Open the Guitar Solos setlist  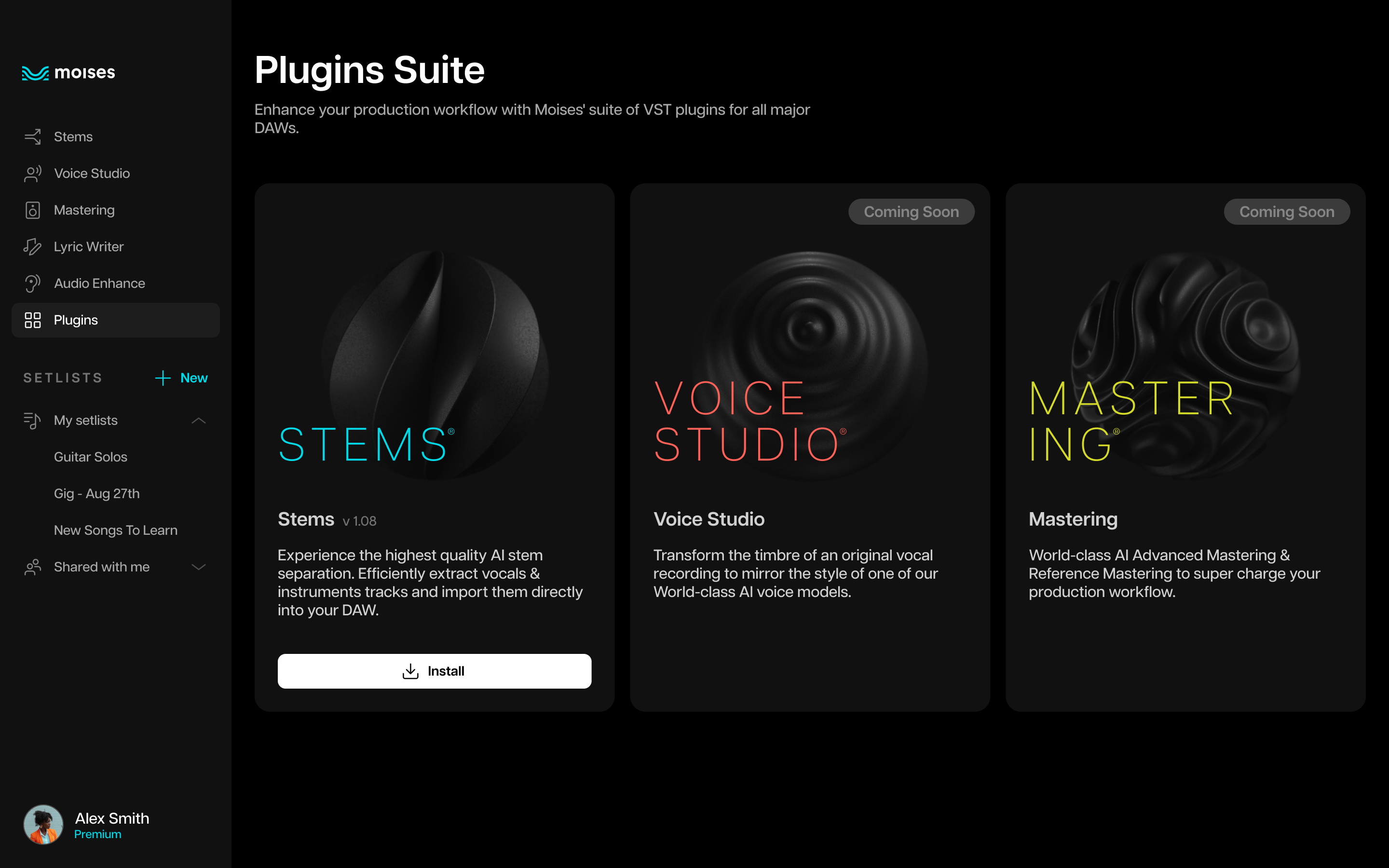pyautogui.click(x=91, y=457)
